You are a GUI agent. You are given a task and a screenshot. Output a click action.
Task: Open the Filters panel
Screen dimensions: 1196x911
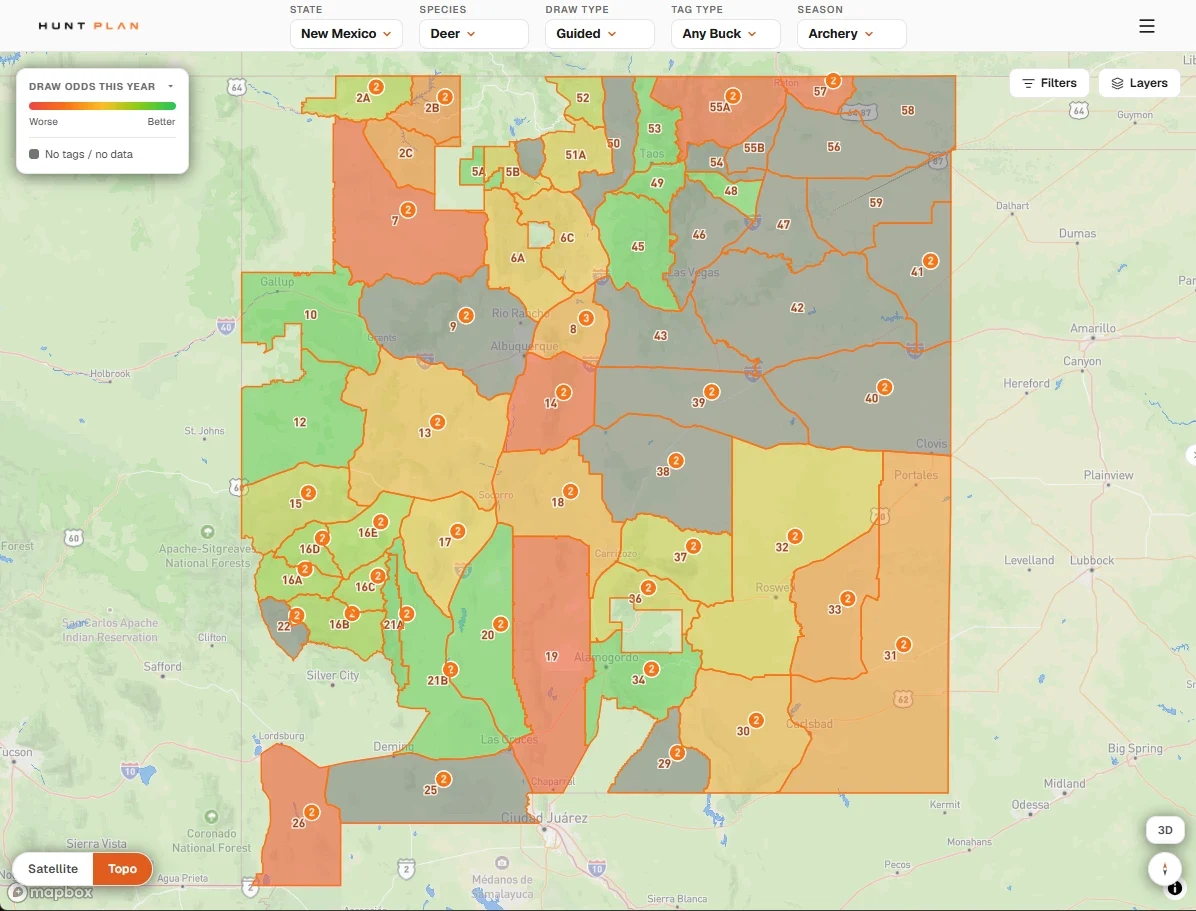(x=1049, y=83)
